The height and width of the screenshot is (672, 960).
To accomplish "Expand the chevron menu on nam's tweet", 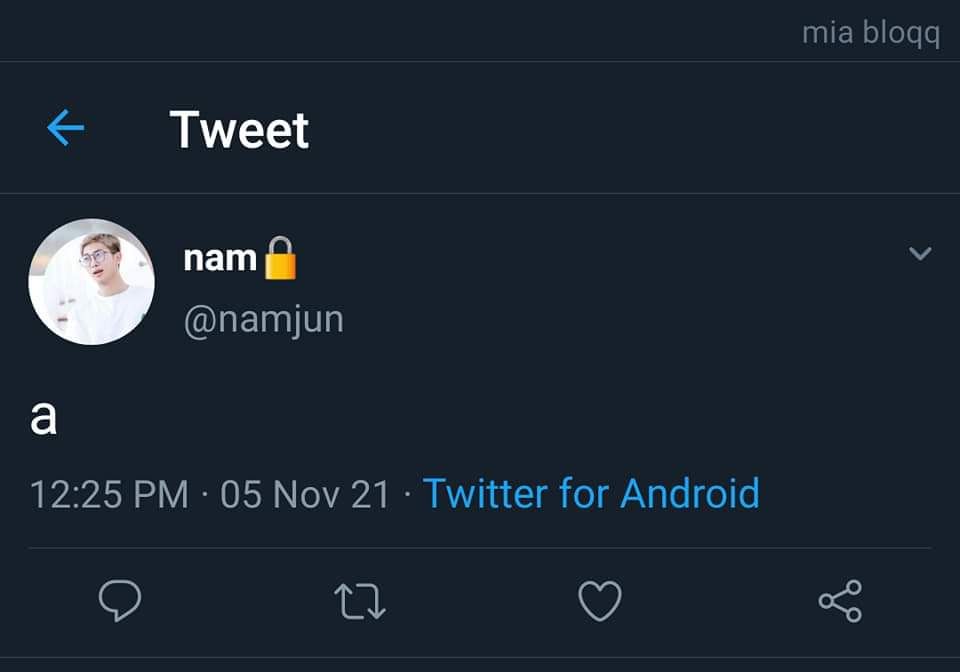I will tap(920, 253).
